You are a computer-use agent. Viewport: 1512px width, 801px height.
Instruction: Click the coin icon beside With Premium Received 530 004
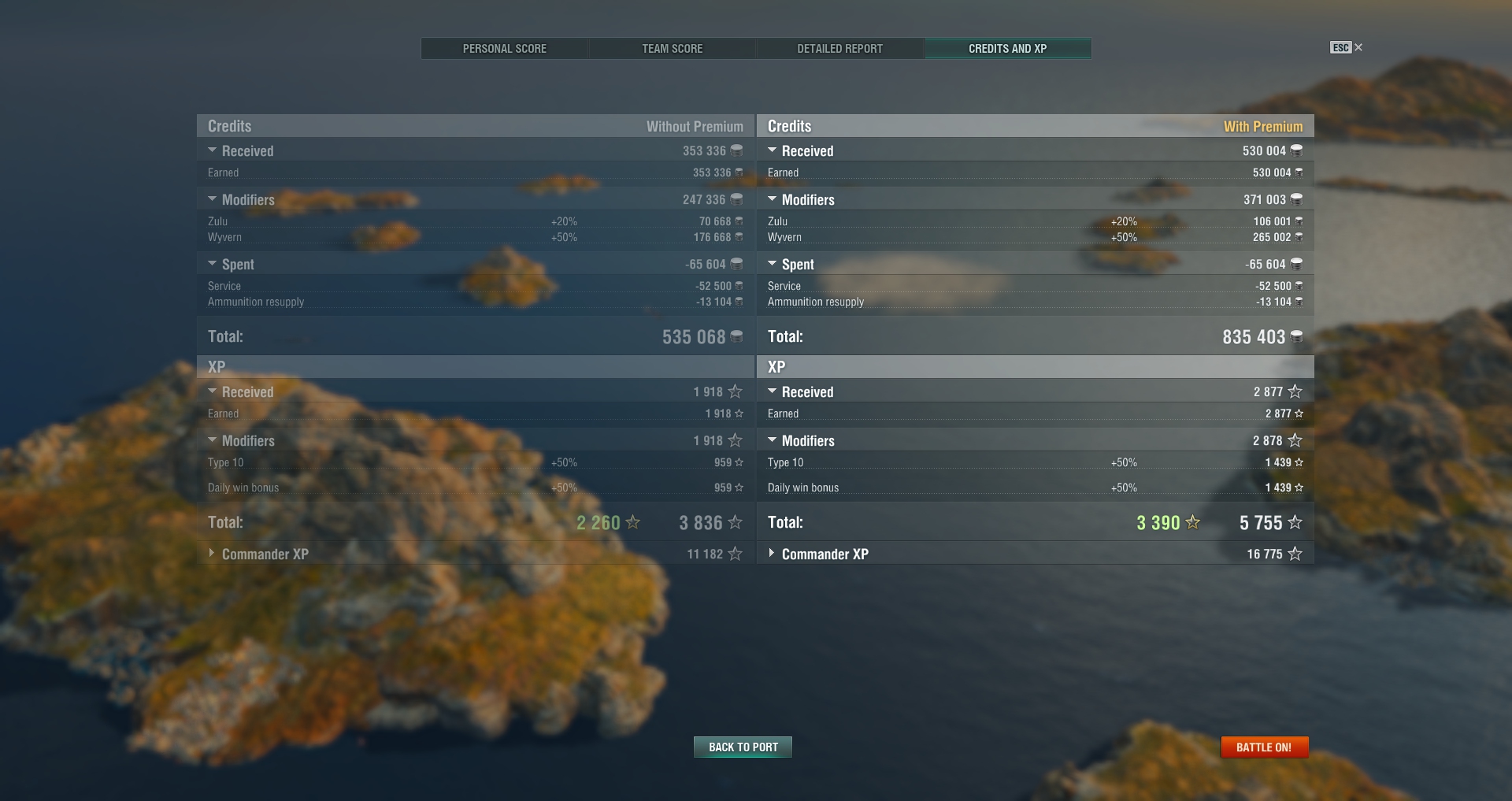[1296, 150]
